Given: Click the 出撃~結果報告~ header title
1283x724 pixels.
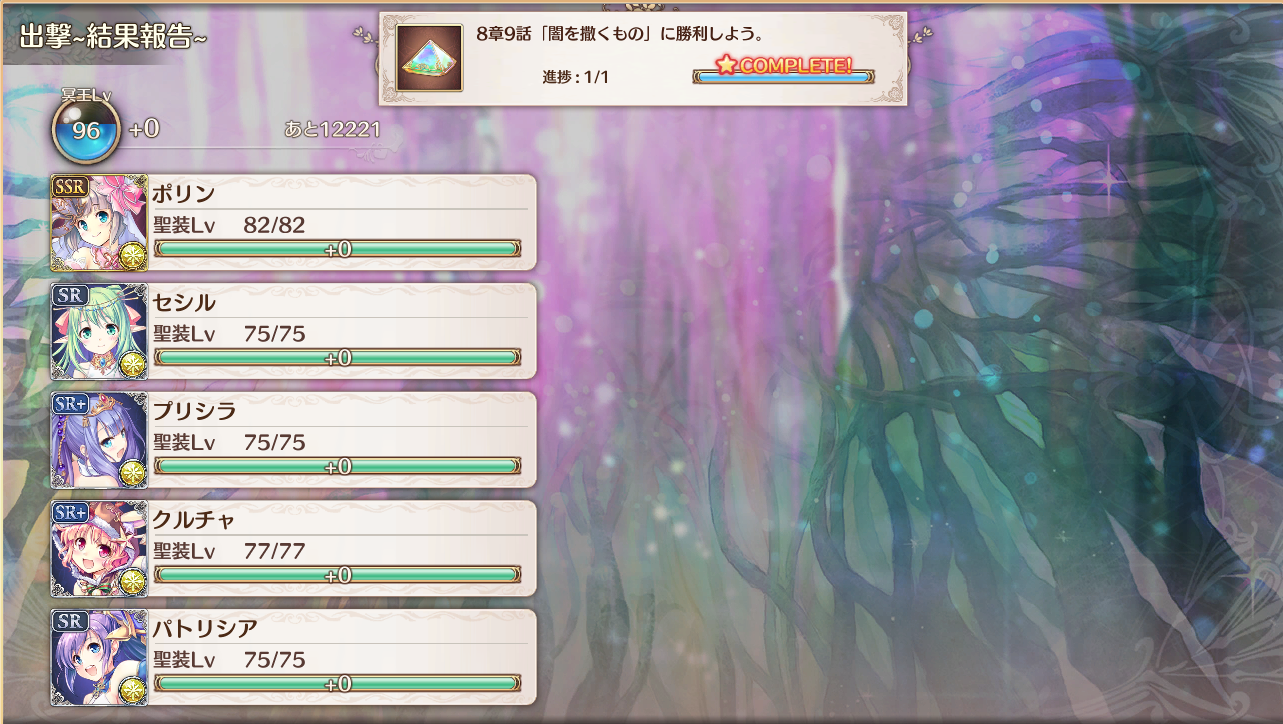Looking at the screenshot, I should (x=113, y=35).
